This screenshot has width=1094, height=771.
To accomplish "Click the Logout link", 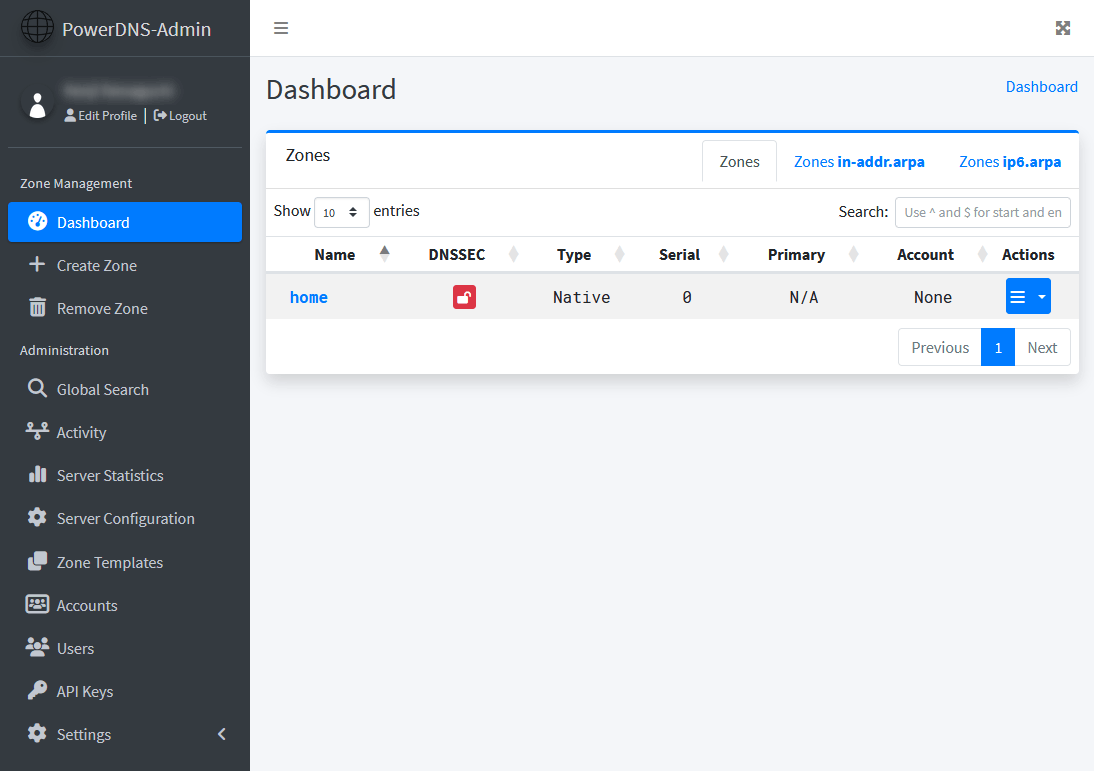I will pos(180,115).
